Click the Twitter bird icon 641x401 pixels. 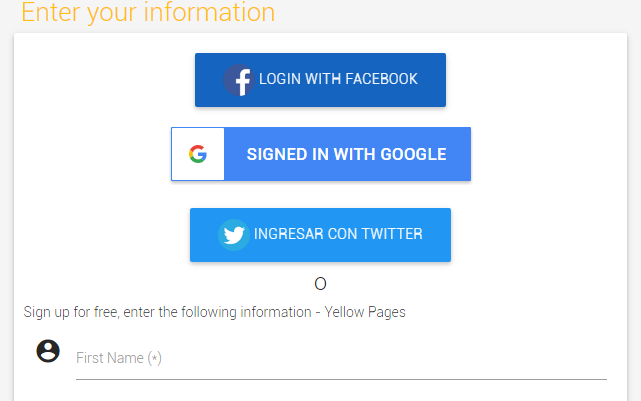(x=234, y=235)
